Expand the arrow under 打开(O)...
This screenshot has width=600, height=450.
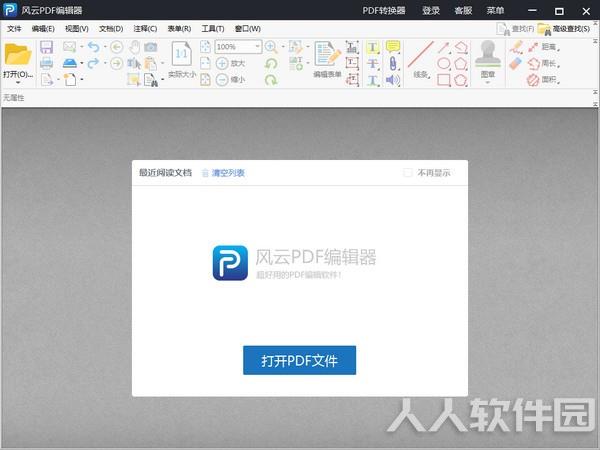pyautogui.click(x=18, y=83)
